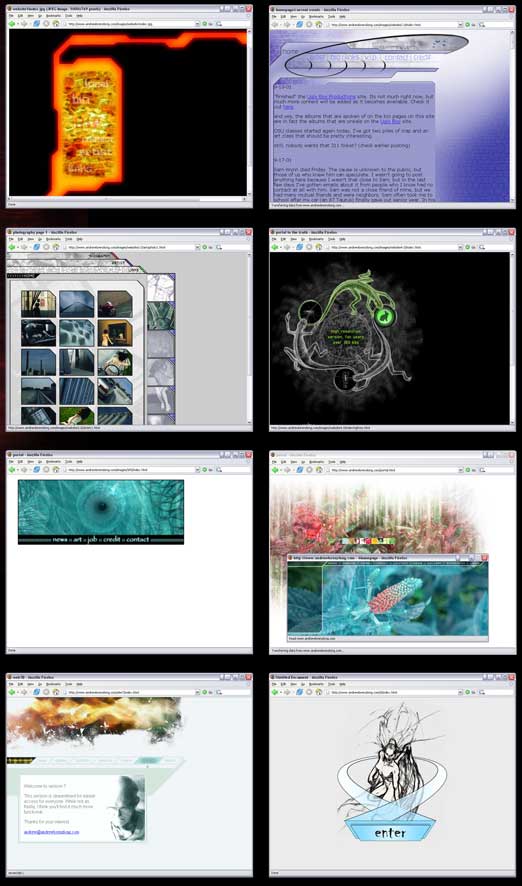Click Home icon in the purple current events window
The image size is (522, 886).
click(x=319, y=25)
